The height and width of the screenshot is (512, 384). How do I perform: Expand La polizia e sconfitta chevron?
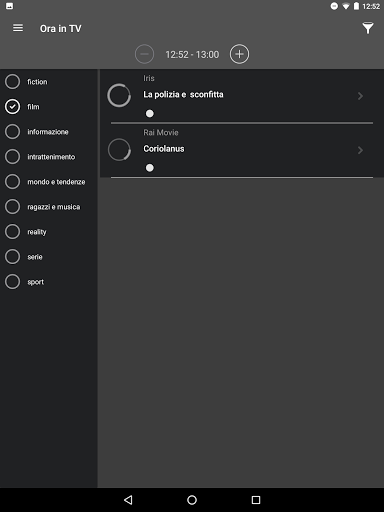[360, 96]
